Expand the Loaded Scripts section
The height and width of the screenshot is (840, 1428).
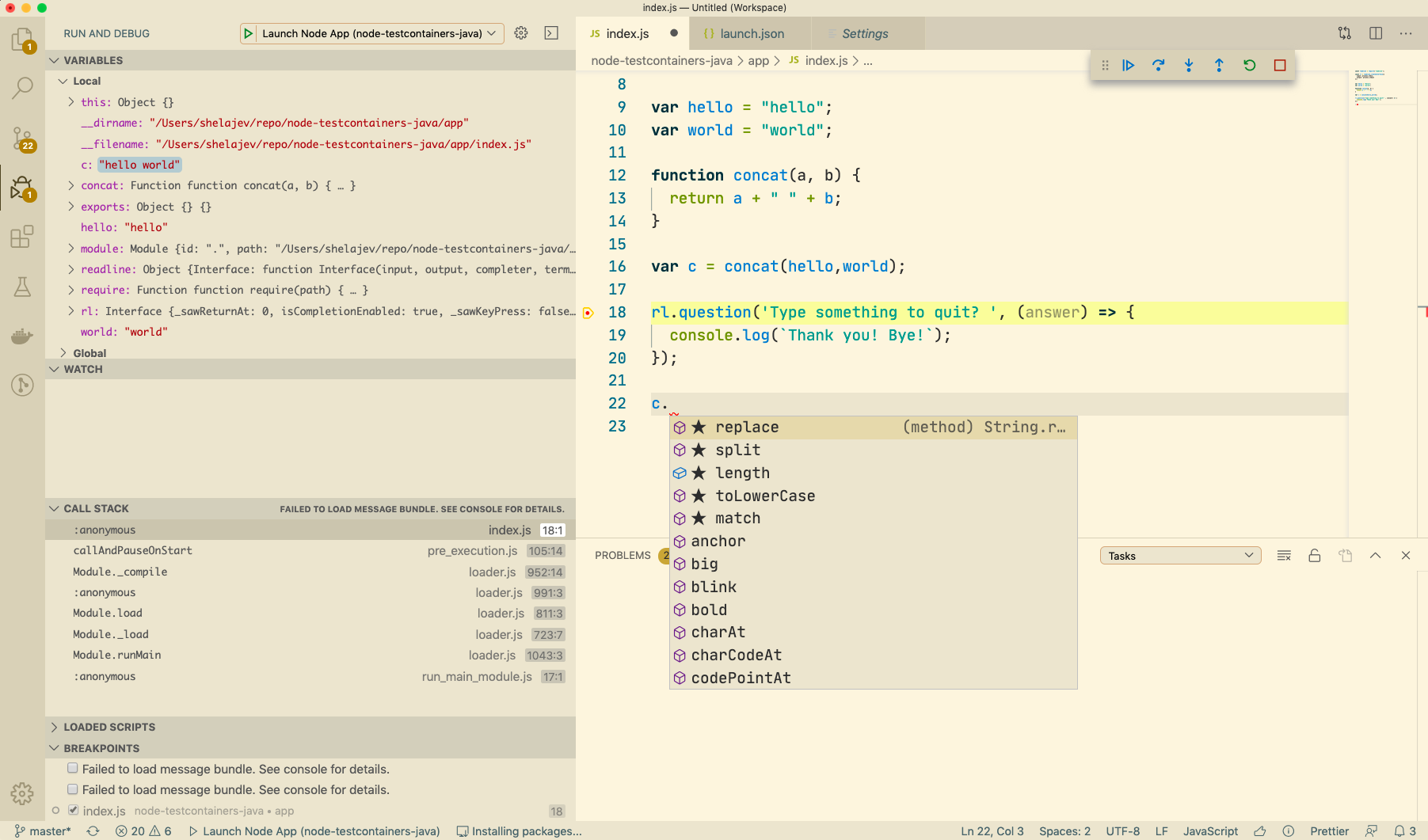pos(109,727)
